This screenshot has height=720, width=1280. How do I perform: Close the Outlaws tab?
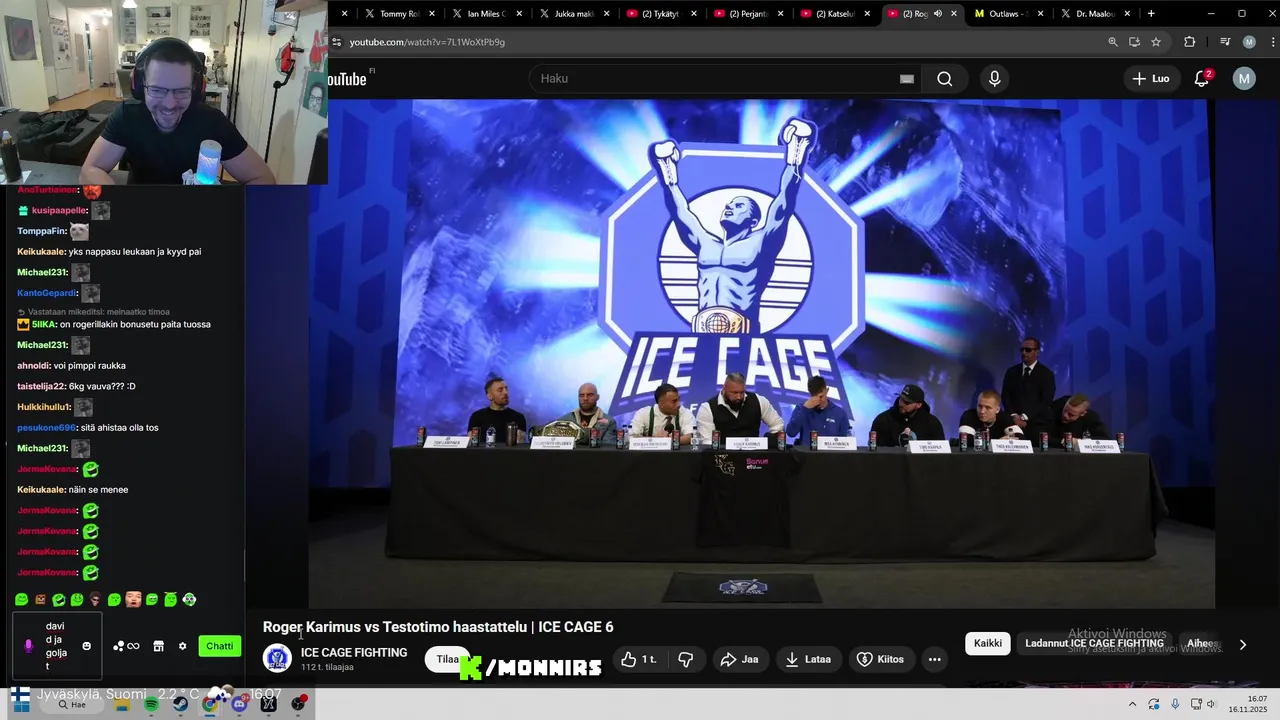click(1041, 14)
